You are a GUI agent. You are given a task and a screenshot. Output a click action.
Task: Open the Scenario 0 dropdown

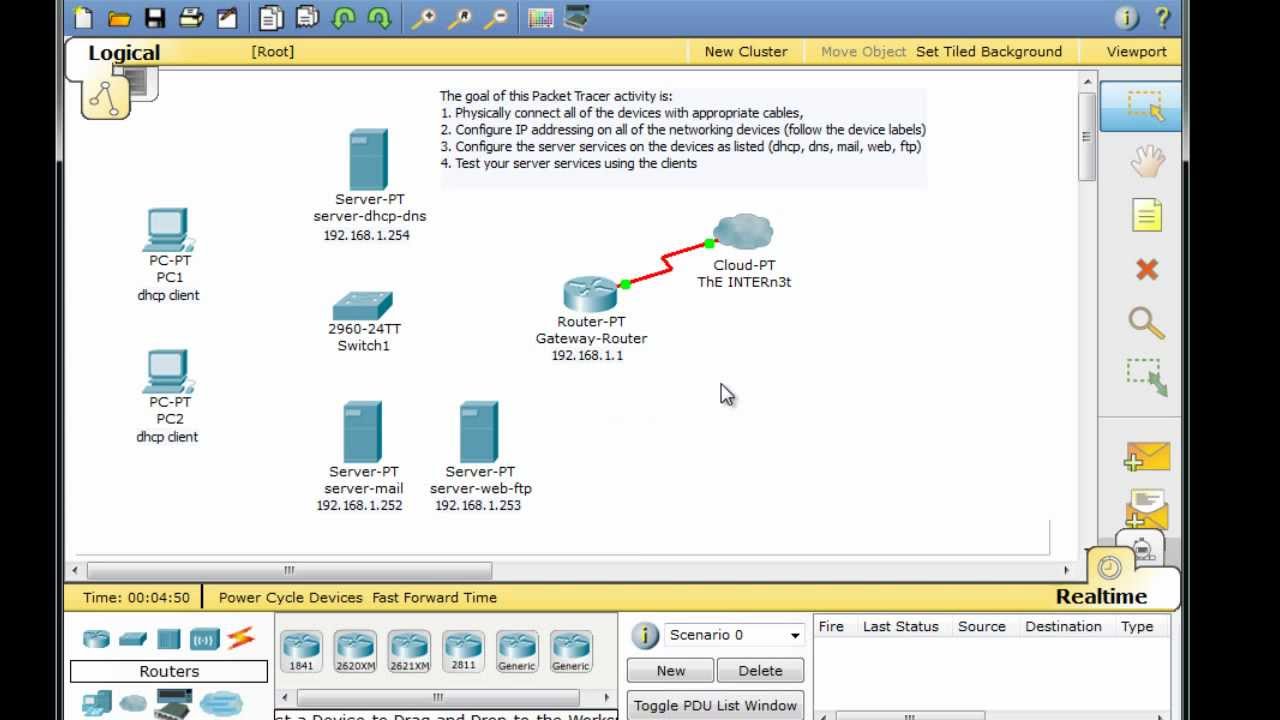pyautogui.click(x=734, y=635)
